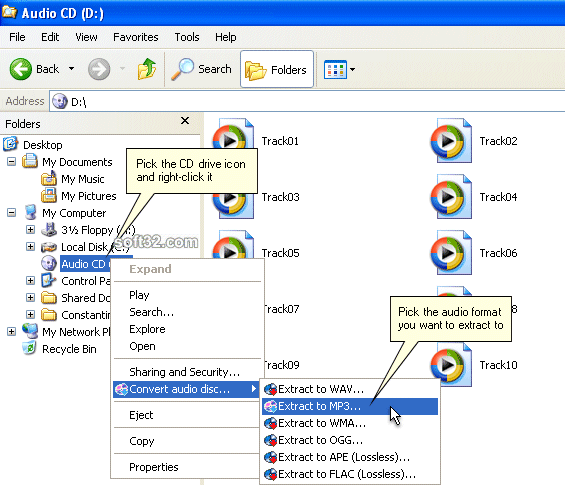Select the Shared Documents folder icon

pyautogui.click(x=49, y=298)
